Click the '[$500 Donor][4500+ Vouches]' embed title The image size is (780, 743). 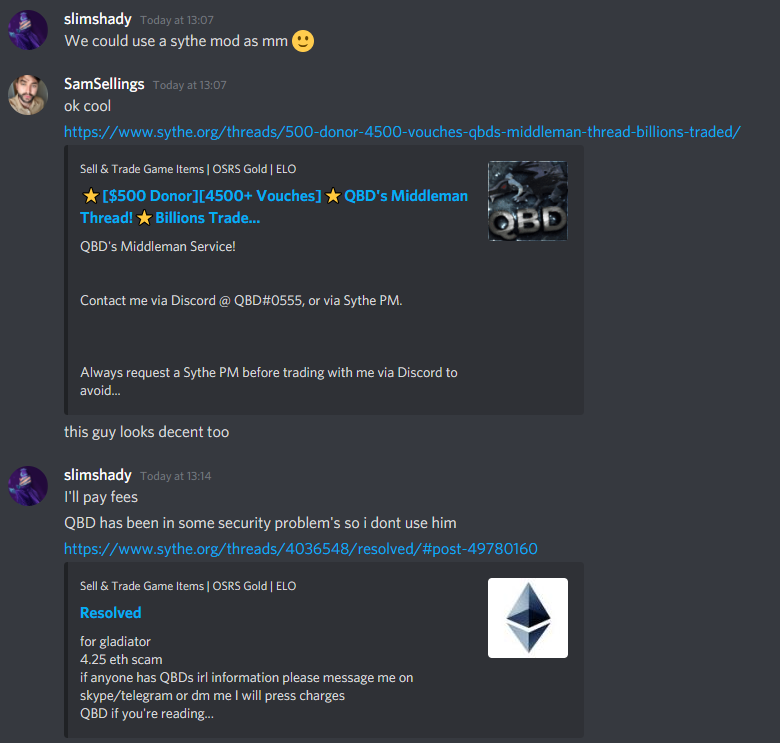212,196
